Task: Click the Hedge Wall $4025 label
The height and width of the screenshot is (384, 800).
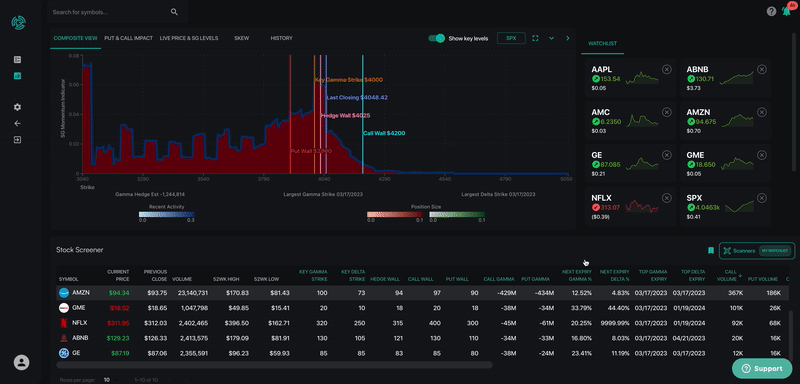Action: [345, 115]
